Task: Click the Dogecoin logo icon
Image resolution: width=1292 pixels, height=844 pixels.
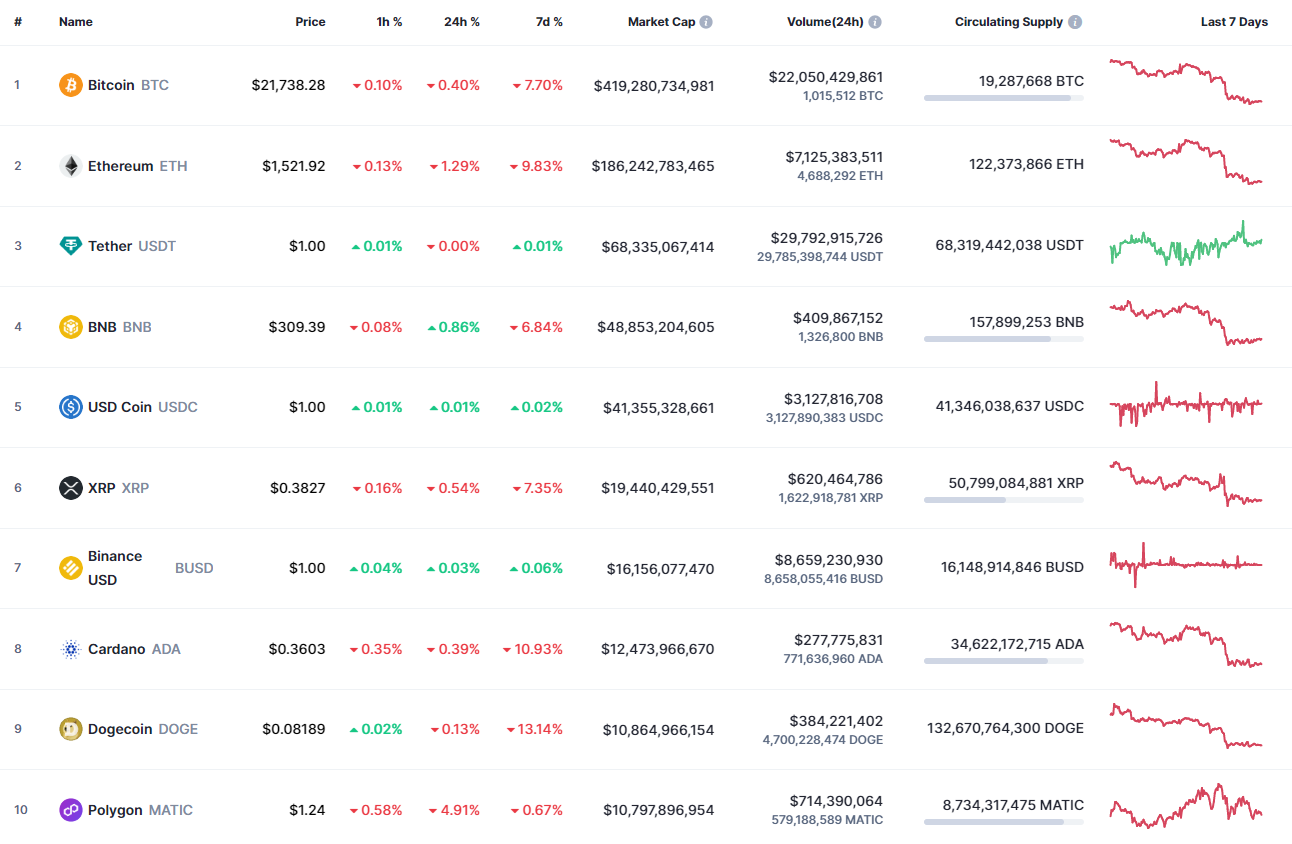Action: click(69, 729)
